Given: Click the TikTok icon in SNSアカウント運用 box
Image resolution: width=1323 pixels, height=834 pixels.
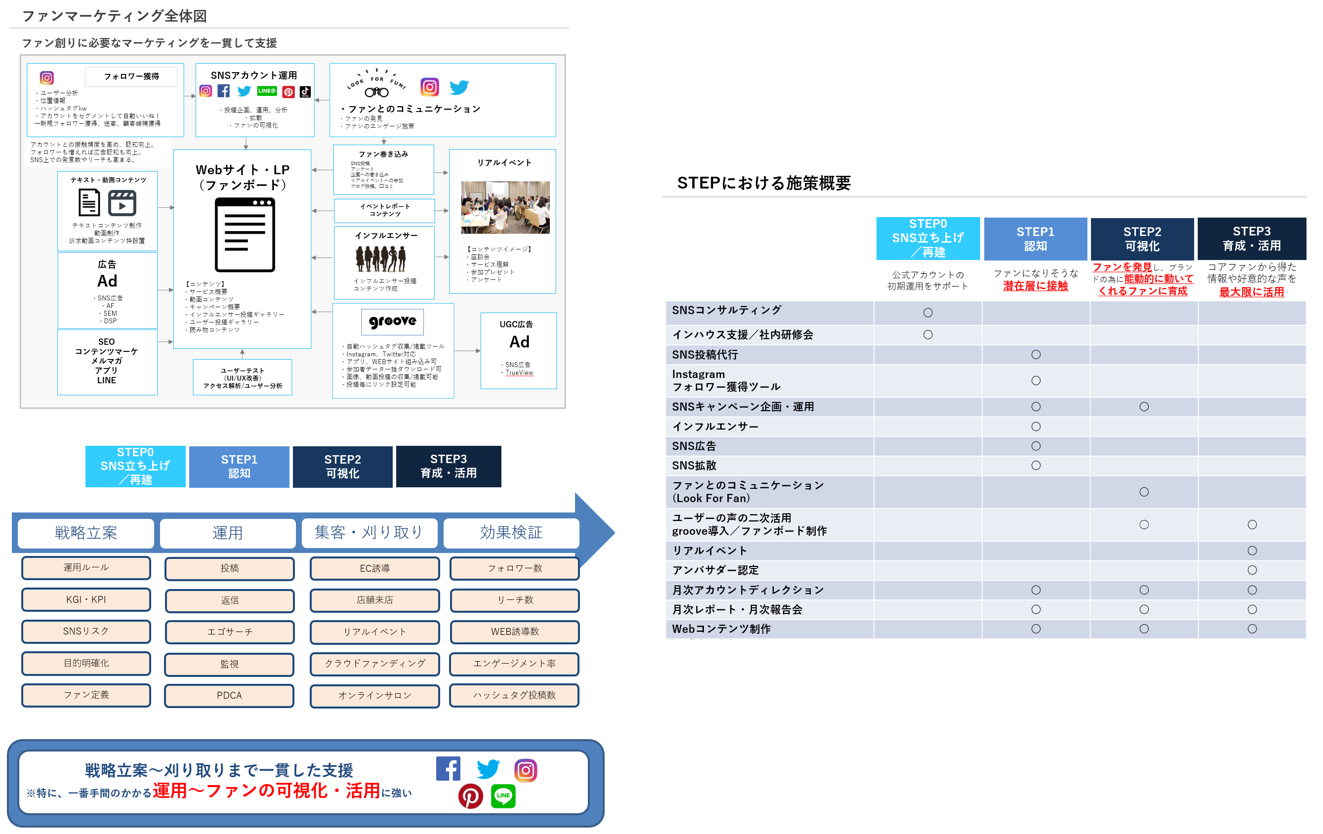Looking at the screenshot, I should pos(305,92).
